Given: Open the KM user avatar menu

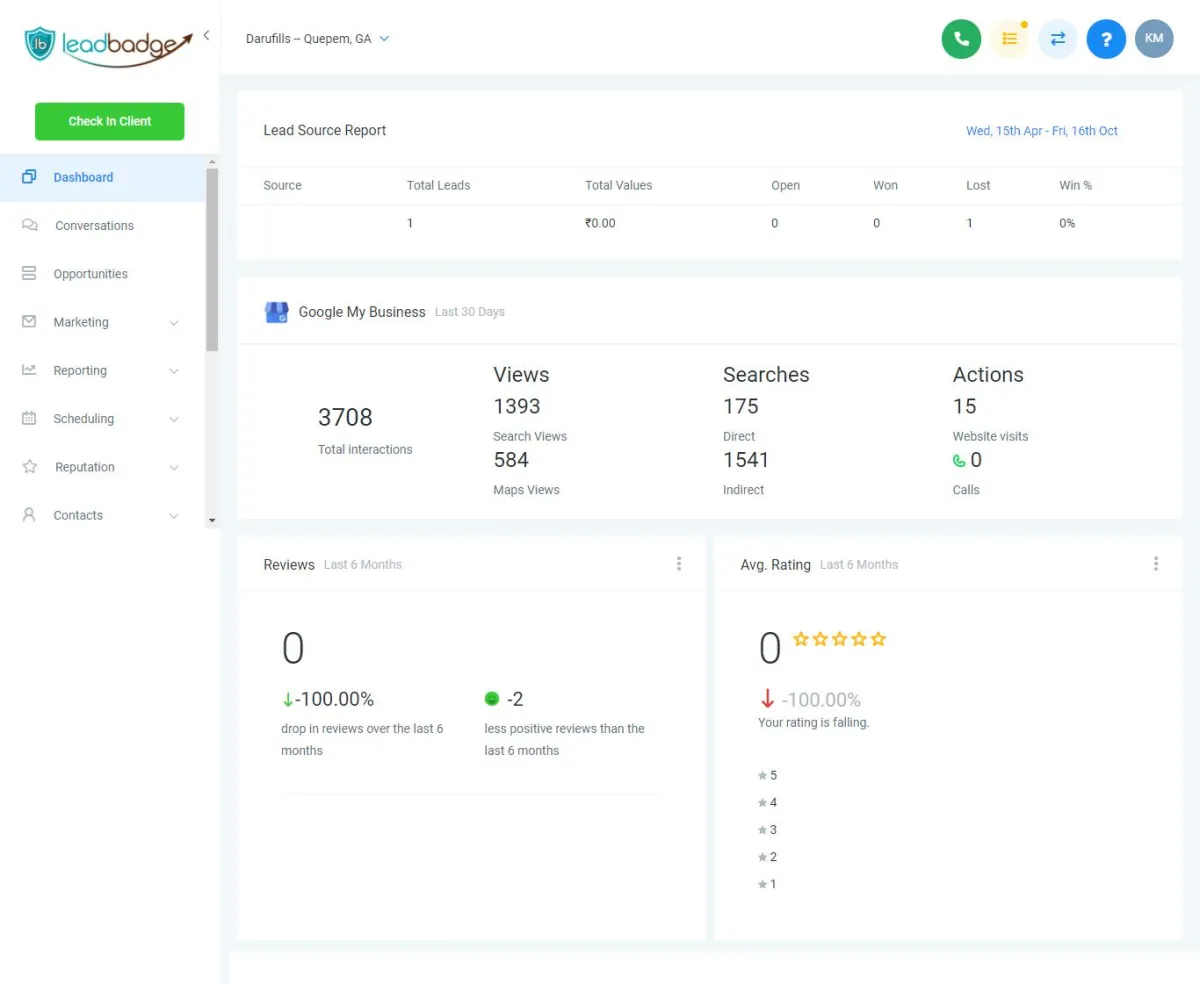Looking at the screenshot, I should (1154, 38).
